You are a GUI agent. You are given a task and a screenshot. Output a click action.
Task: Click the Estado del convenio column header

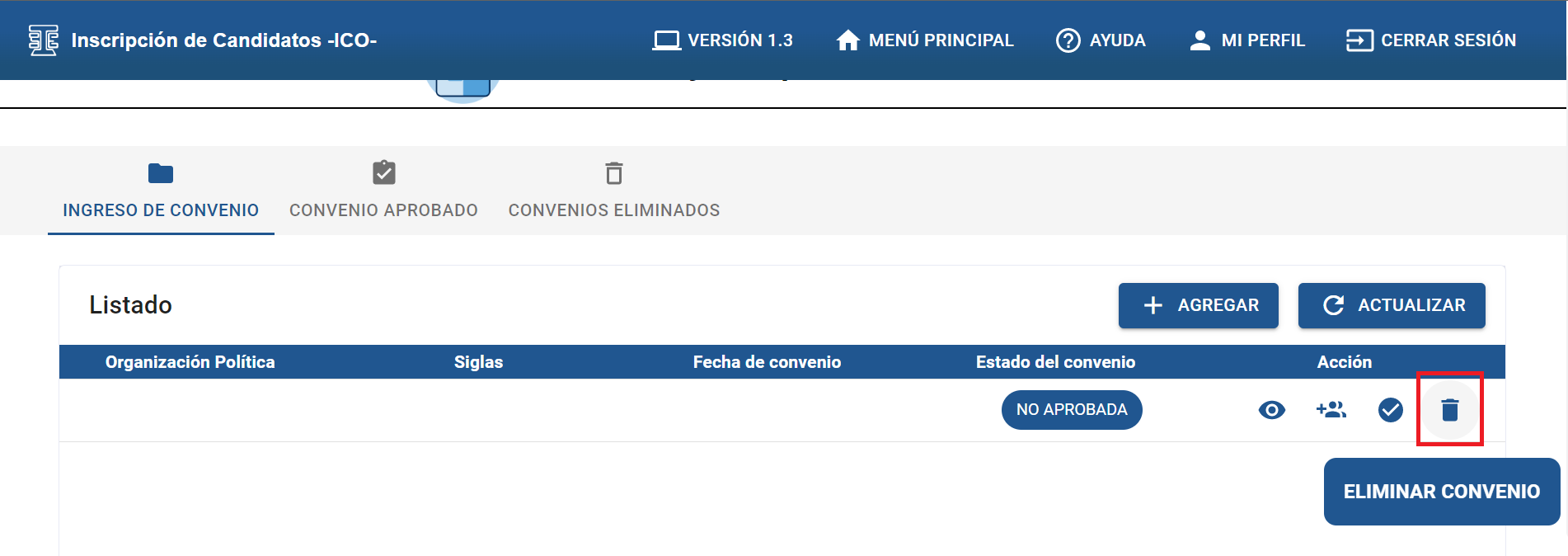tap(1055, 362)
